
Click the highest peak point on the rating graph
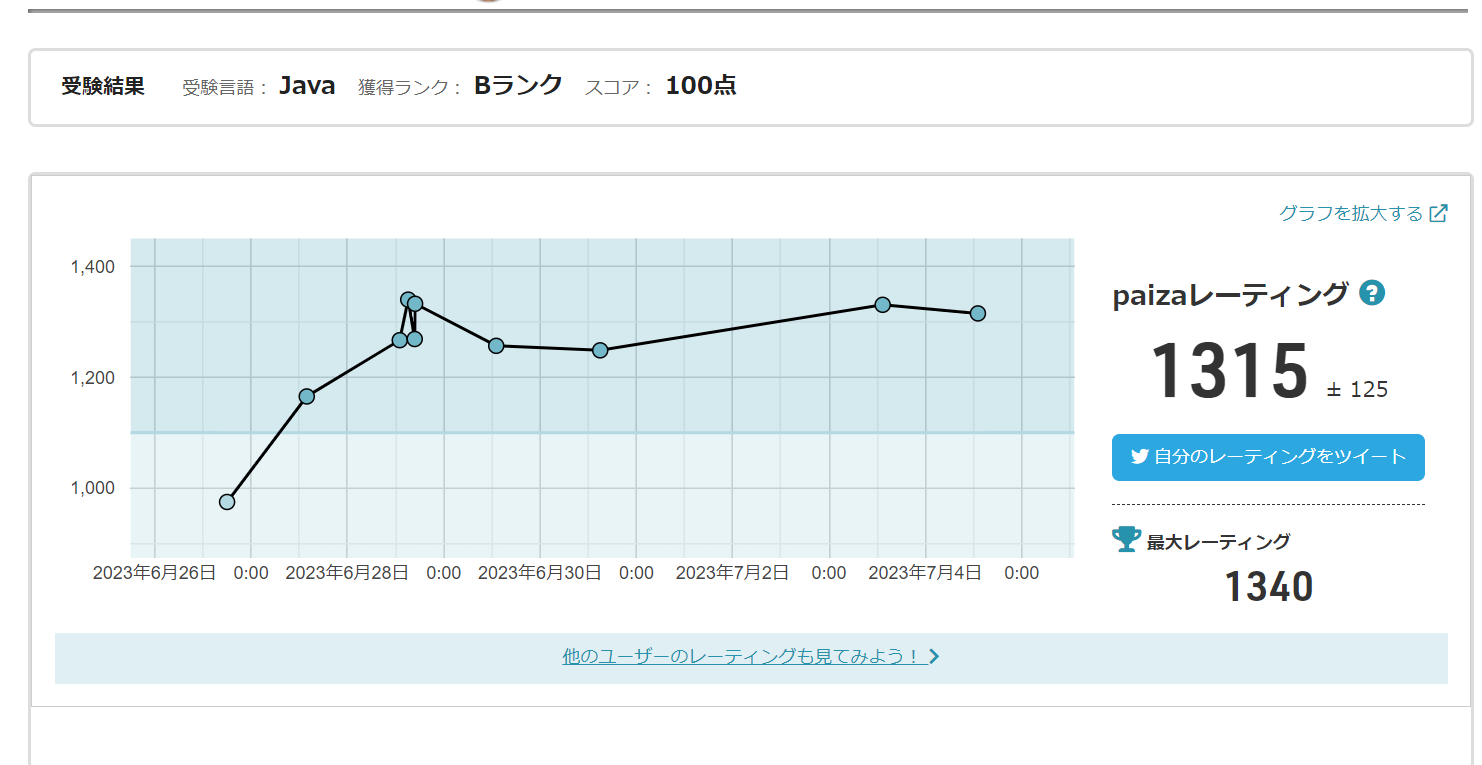click(408, 300)
